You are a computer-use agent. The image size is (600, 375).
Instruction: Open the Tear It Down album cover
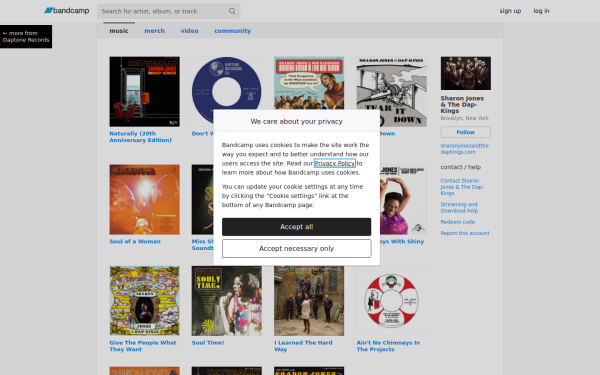point(391,91)
